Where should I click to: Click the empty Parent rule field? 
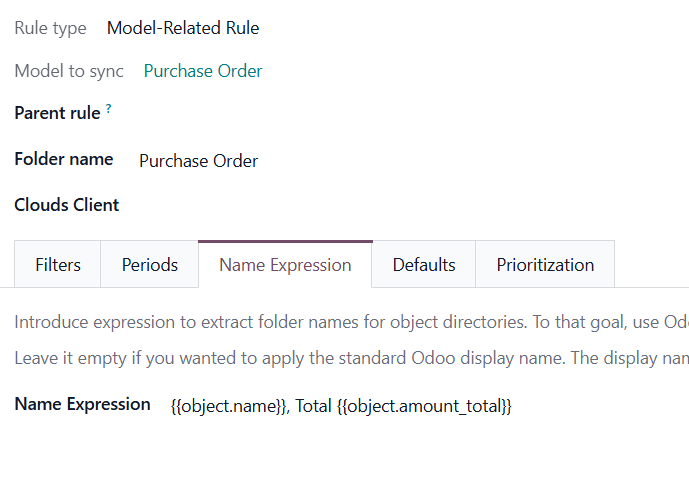click(300, 114)
